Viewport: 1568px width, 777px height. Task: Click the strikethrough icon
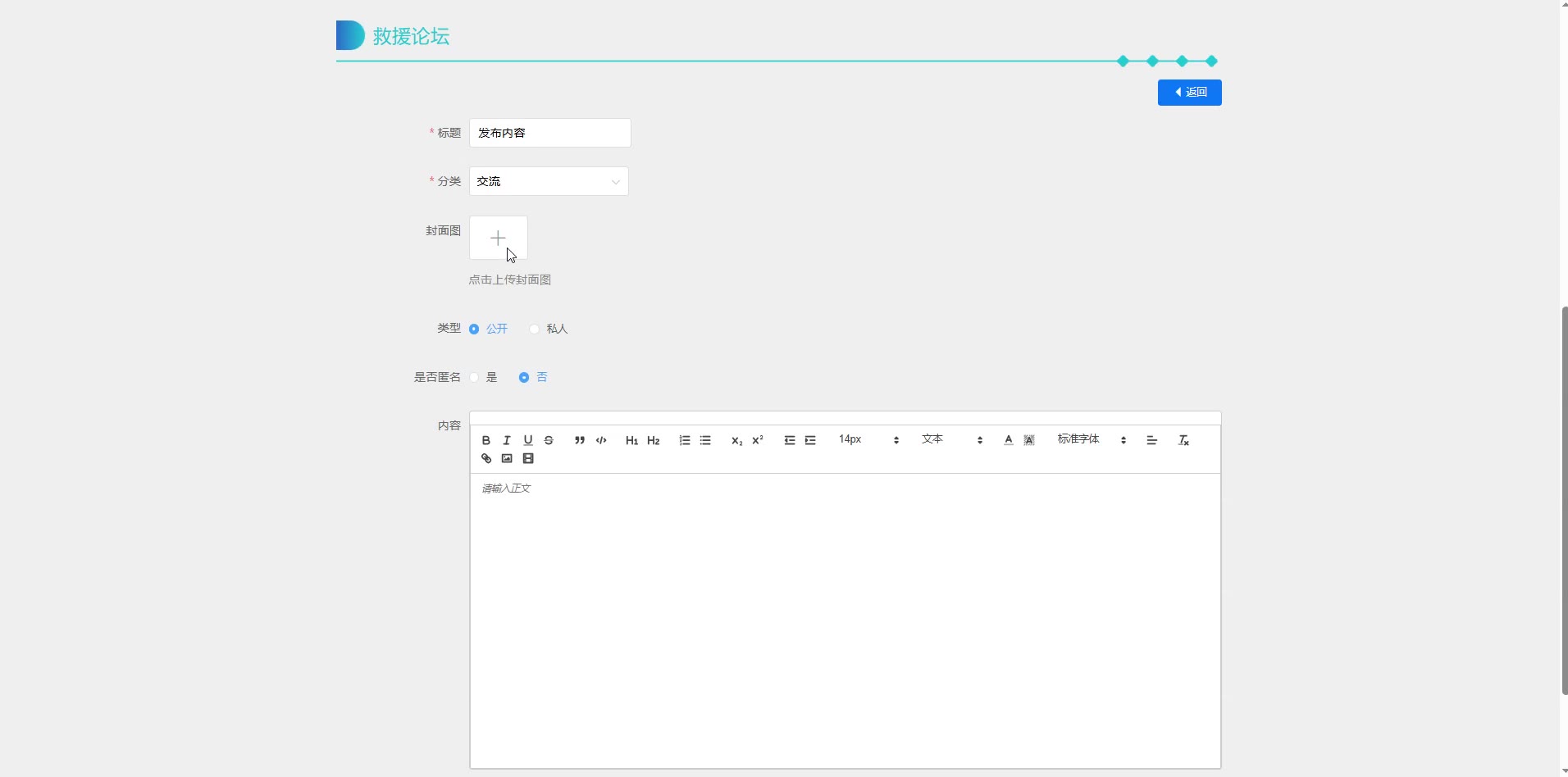pos(549,440)
